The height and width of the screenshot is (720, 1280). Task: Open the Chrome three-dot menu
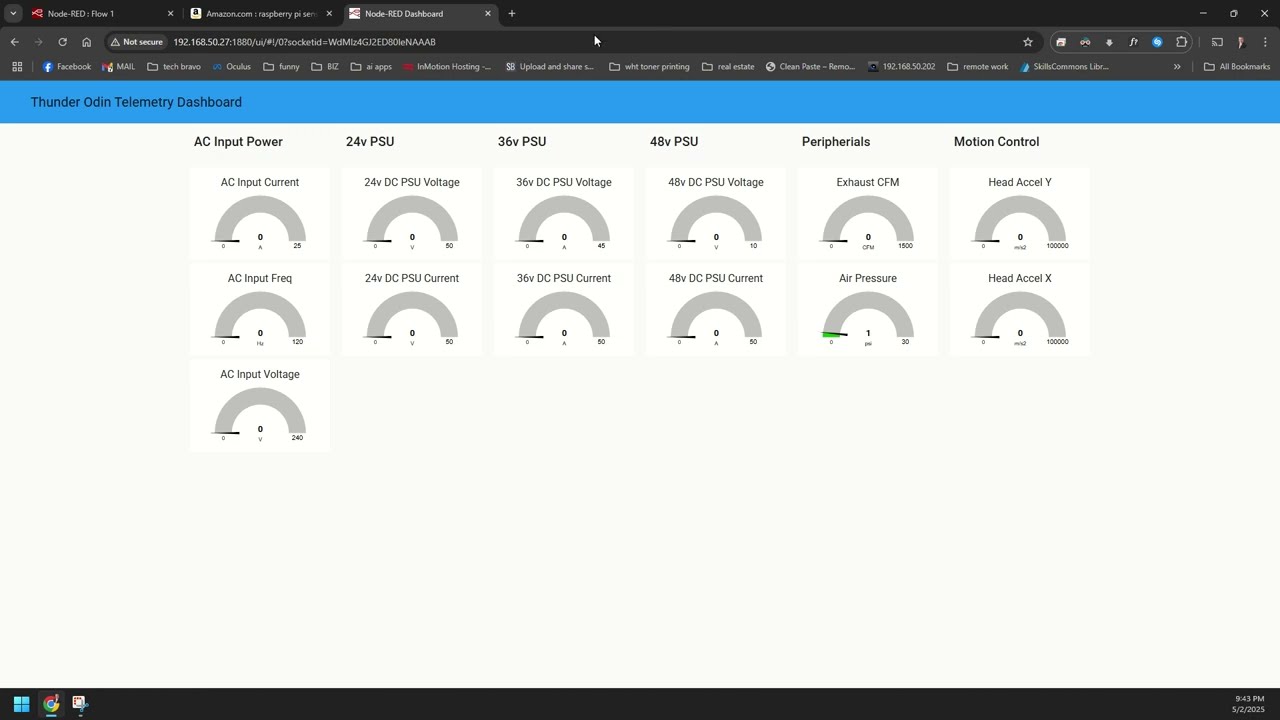(1265, 42)
